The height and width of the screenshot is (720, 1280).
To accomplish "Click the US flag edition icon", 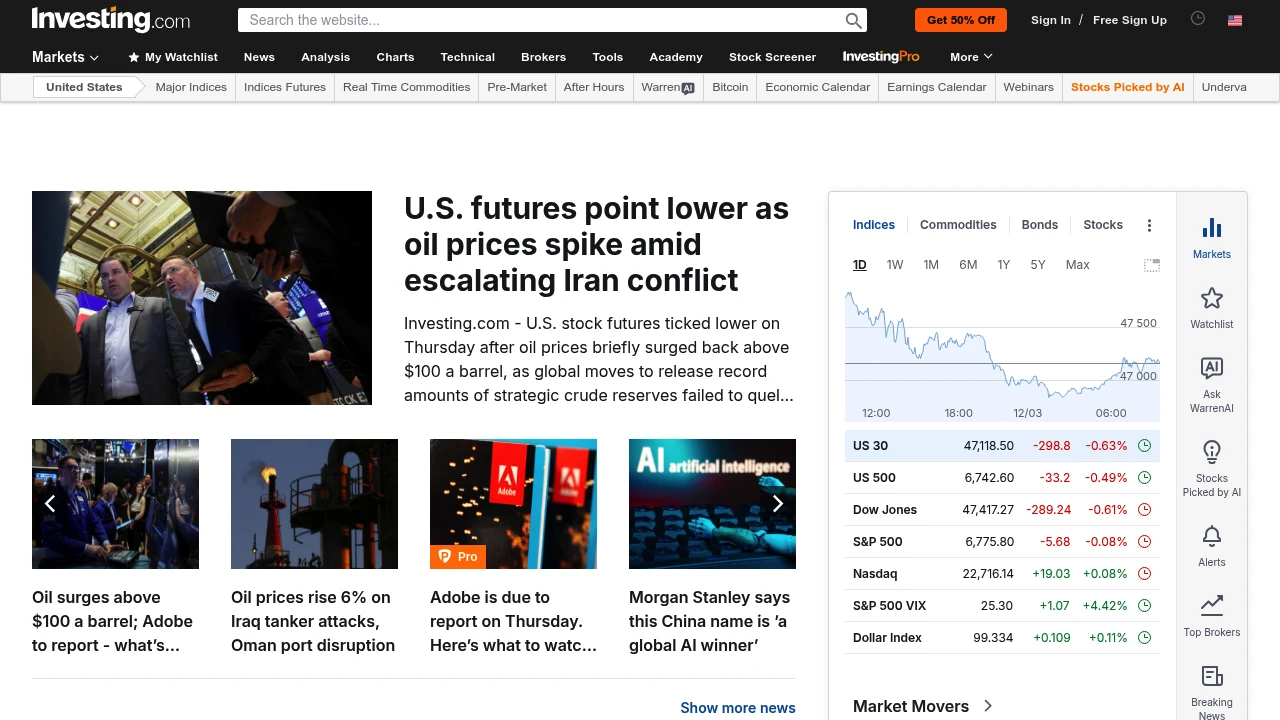I will click(1235, 20).
